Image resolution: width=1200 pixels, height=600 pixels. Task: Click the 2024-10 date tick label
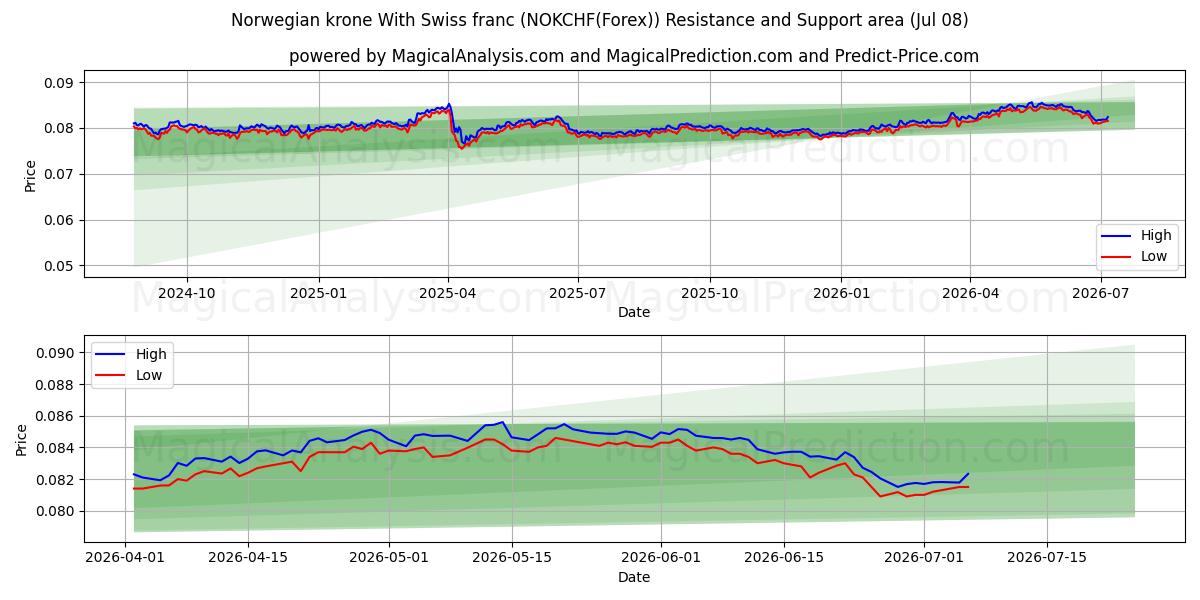(187, 293)
